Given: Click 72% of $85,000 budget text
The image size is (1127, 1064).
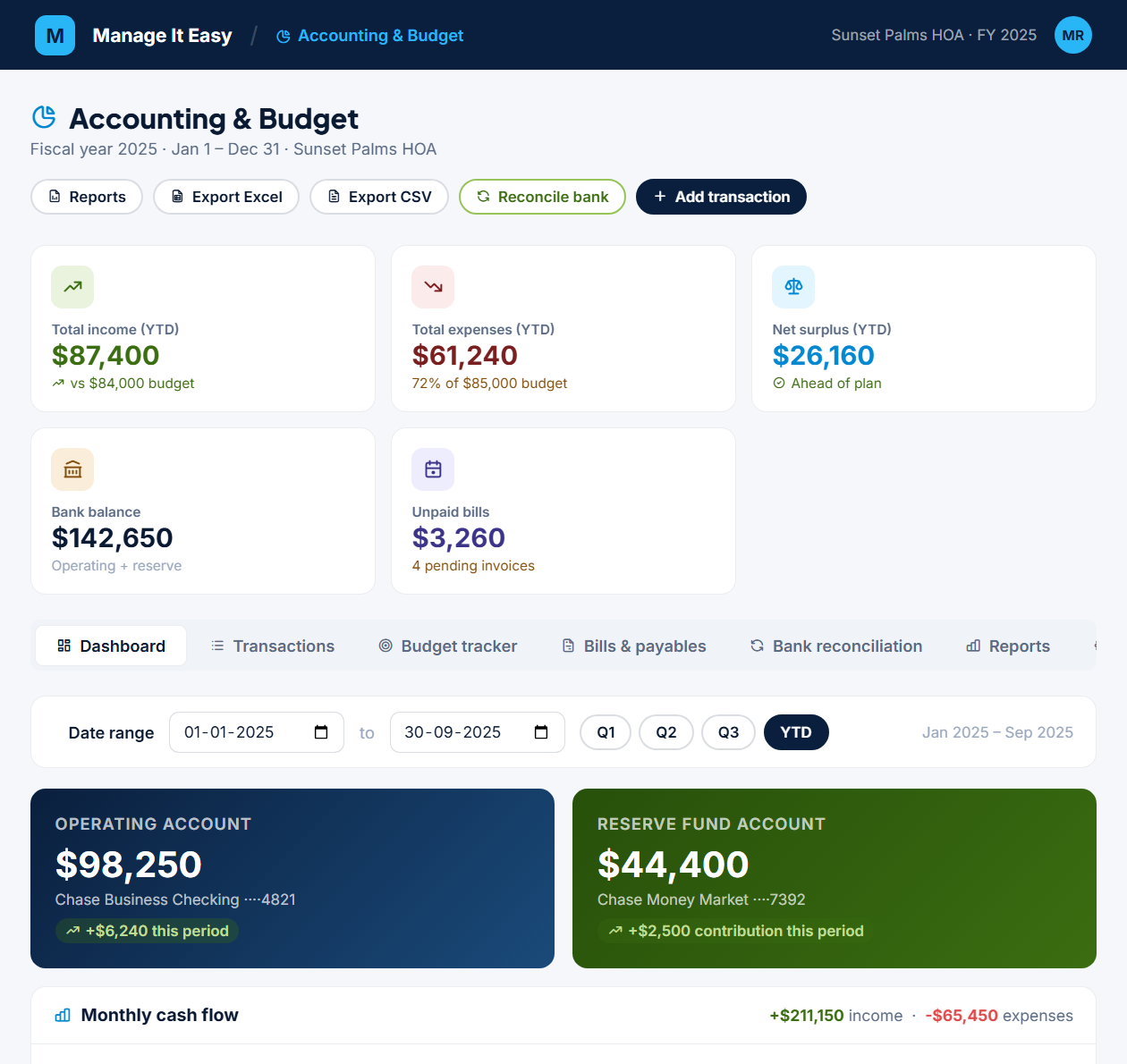Looking at the screenshot, I should coord(489,384).
